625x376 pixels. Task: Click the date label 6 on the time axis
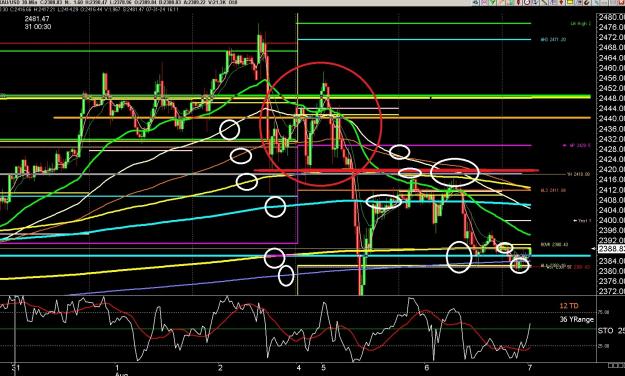426,367
